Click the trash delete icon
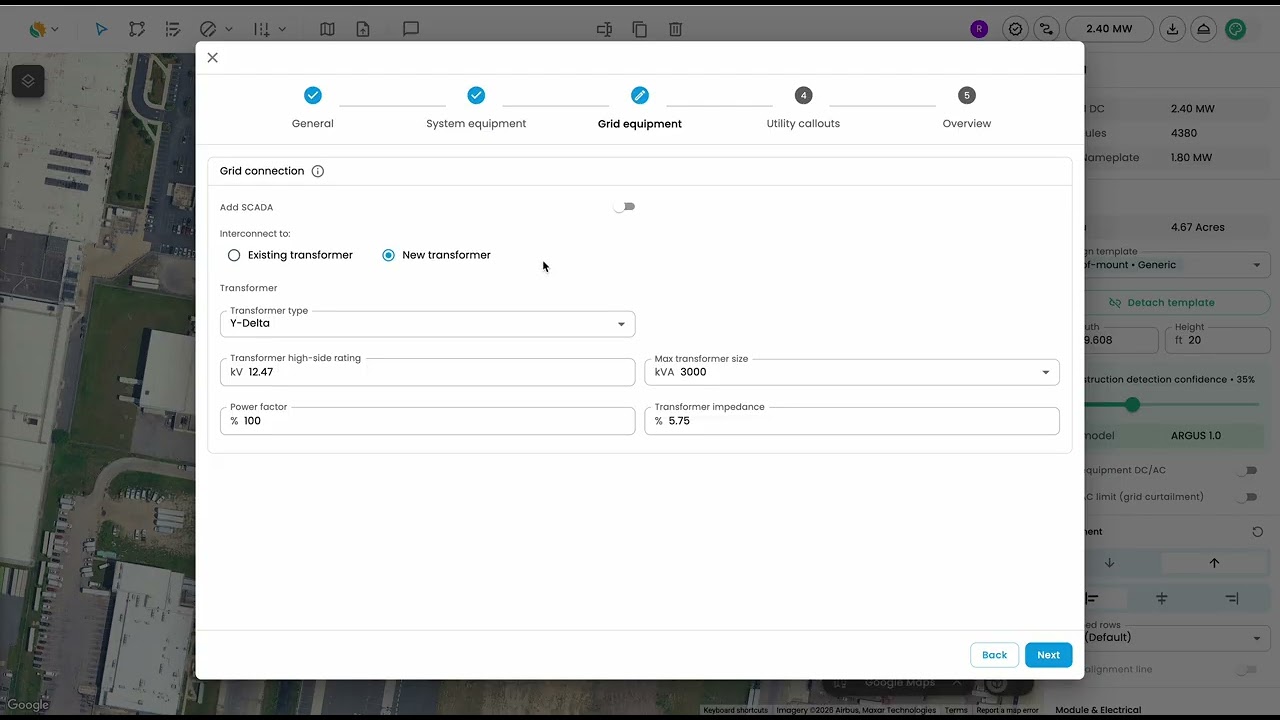The width and height of the screenshot is (1280, 720). point(676,30)
